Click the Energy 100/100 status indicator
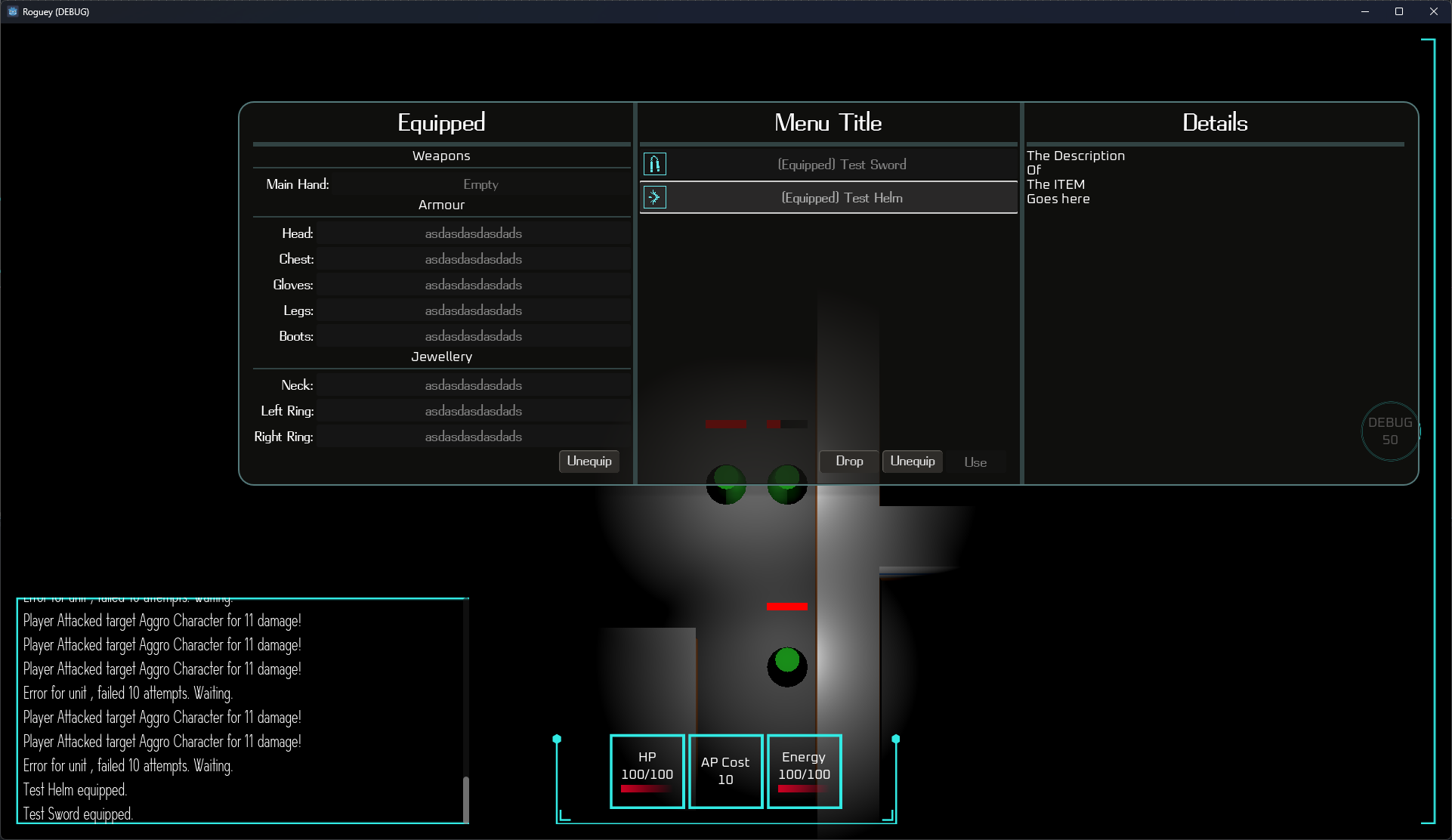 click(804, 771)
